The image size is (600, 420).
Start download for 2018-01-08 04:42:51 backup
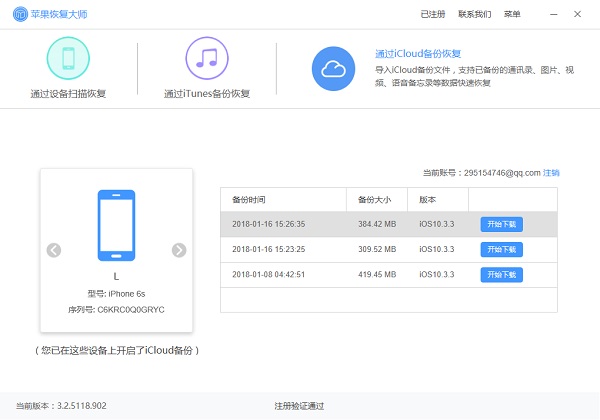coord(502,275)
